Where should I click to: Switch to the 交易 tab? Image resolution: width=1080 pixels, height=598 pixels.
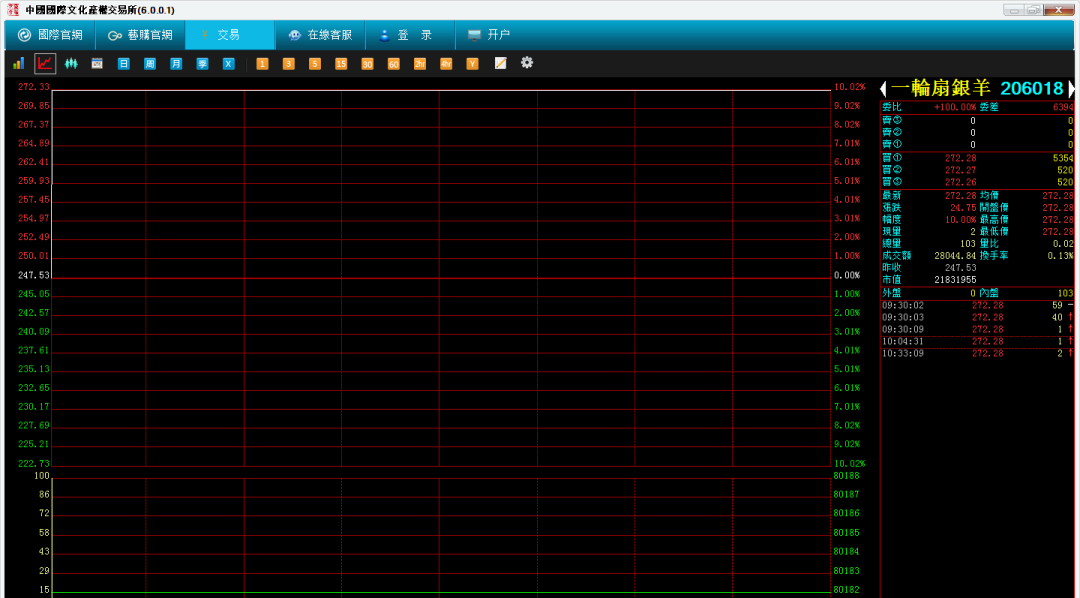pyautogui.click(x=230, y=35)
